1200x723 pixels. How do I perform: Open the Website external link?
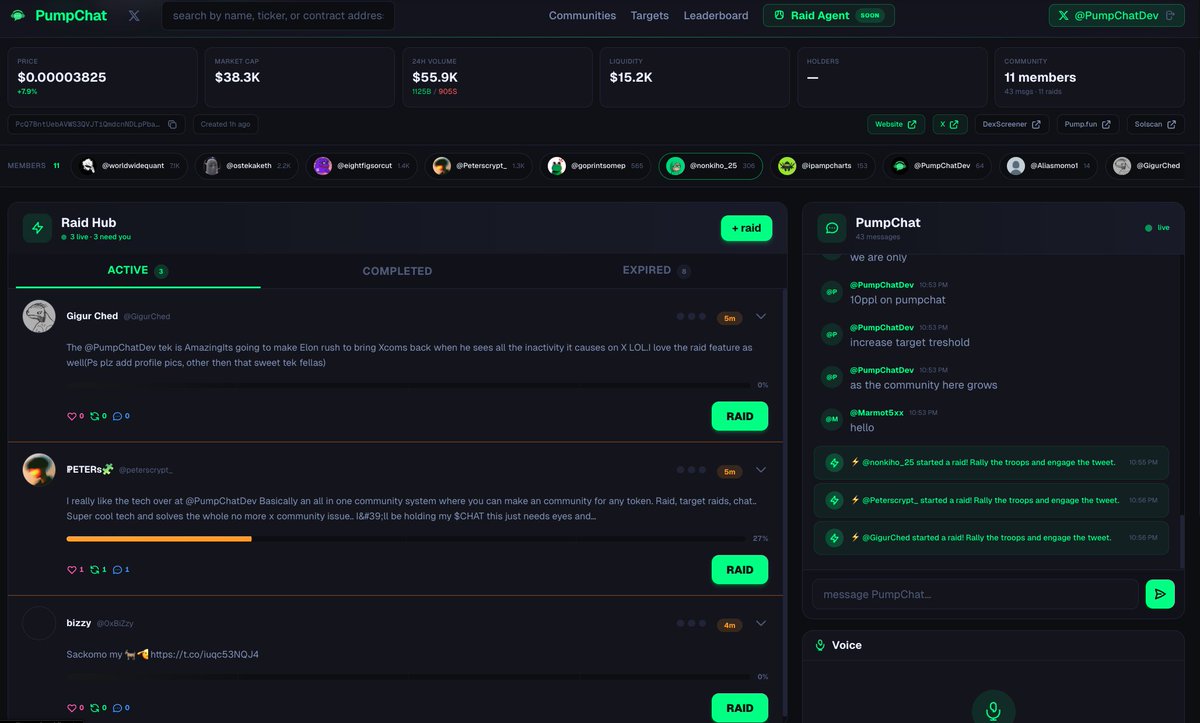[896, 125]
